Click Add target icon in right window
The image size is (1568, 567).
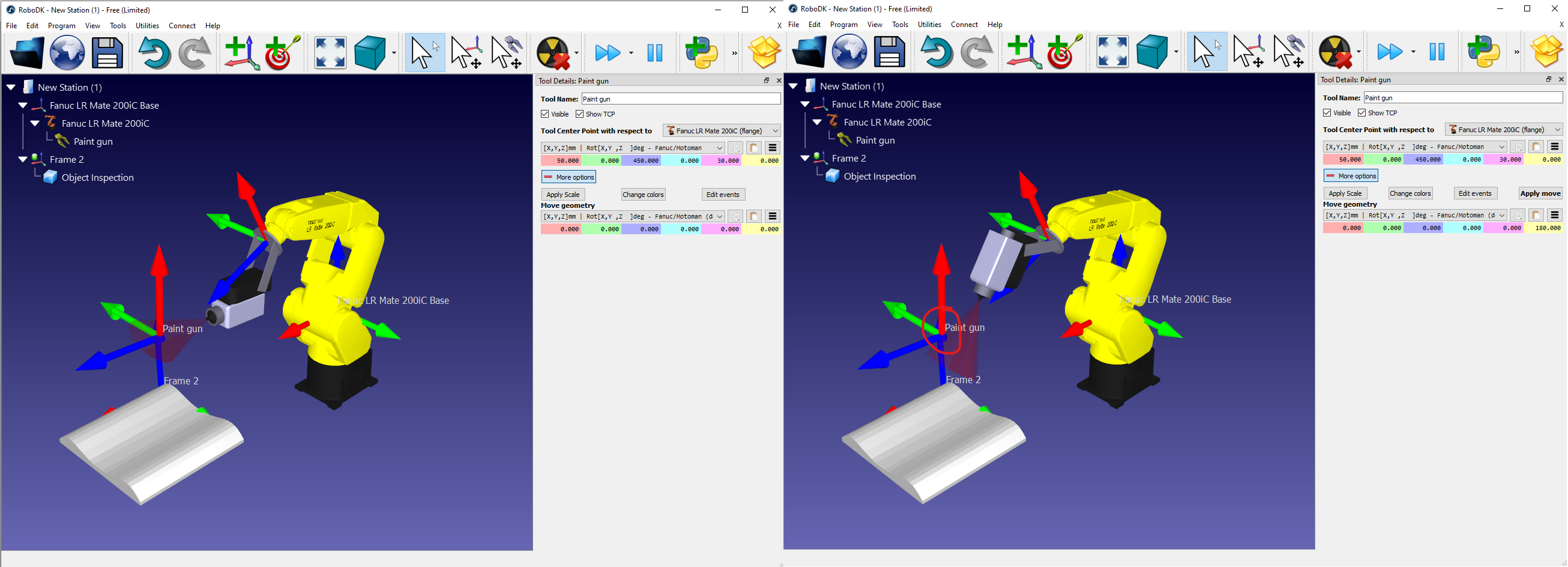click(1064, 52)
